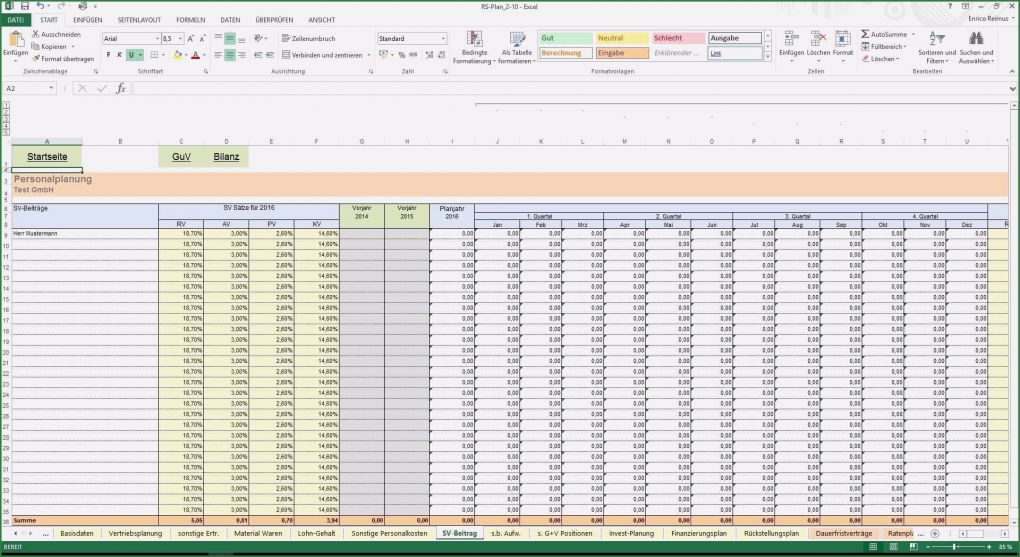Click Zellen Einfügen insert cells icon
1020x557 pixels.
point(791,39)
